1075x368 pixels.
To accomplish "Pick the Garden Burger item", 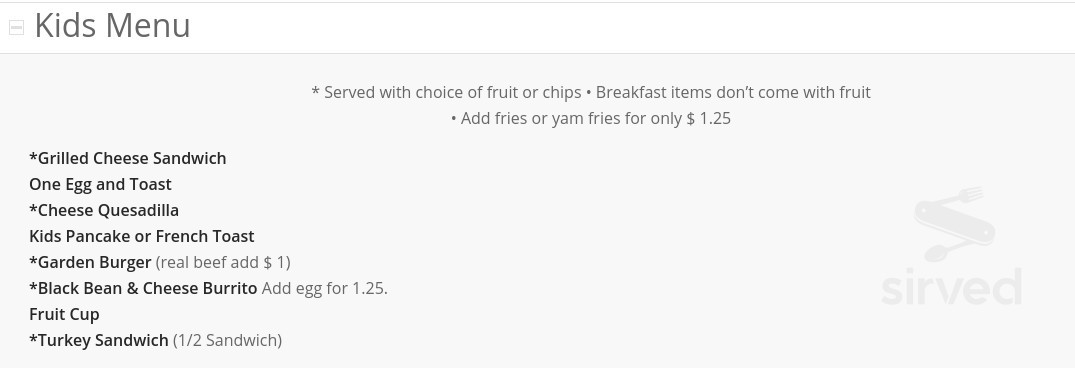I will coord(90,262).
